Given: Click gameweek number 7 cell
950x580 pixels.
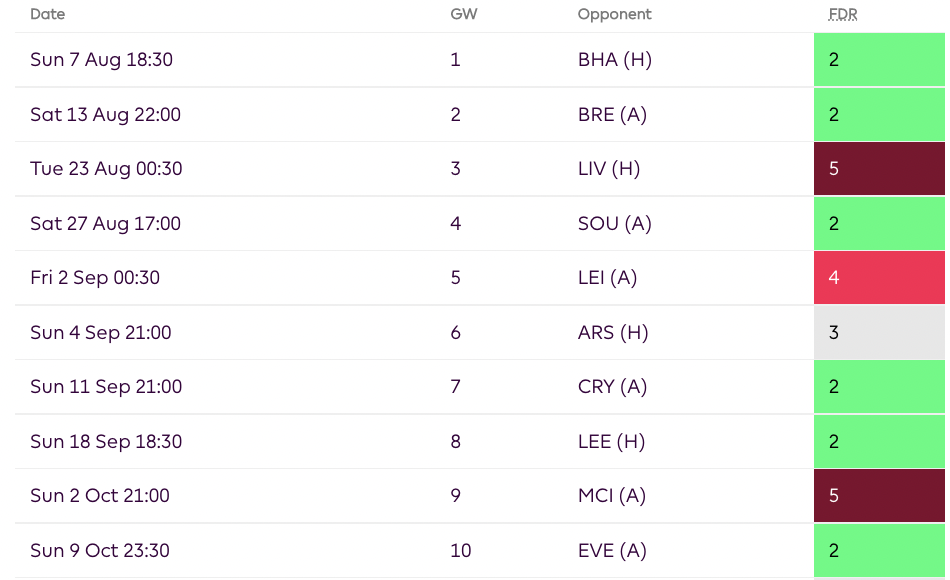Looking at the screenshot, I should (455, 387).
